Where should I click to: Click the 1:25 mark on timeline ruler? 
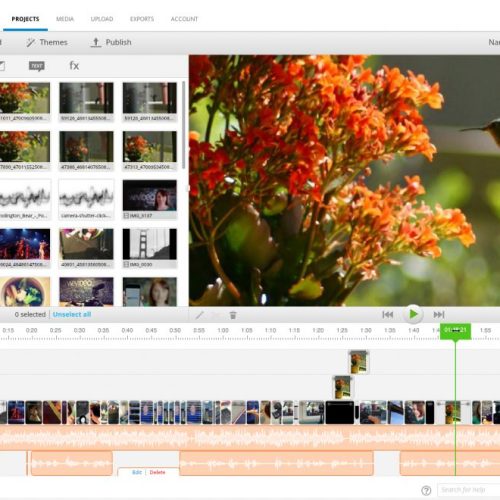[342, 330]
